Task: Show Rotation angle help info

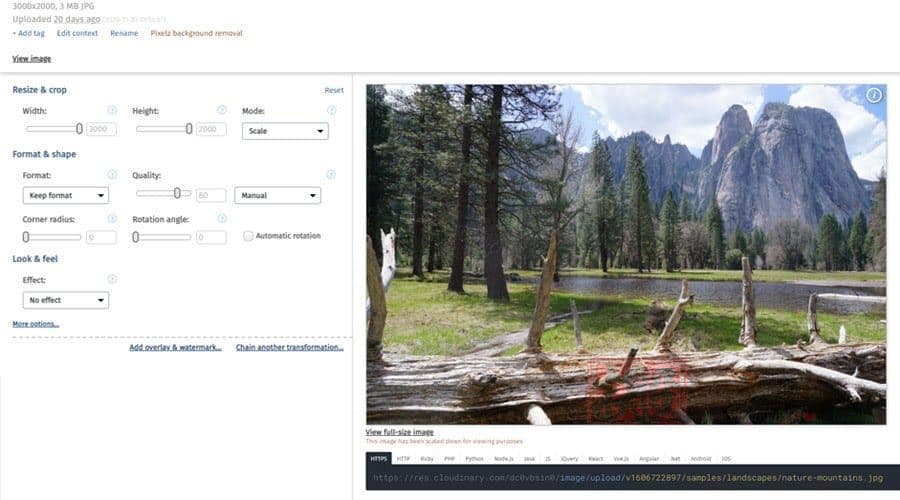Action: point(222,219)
